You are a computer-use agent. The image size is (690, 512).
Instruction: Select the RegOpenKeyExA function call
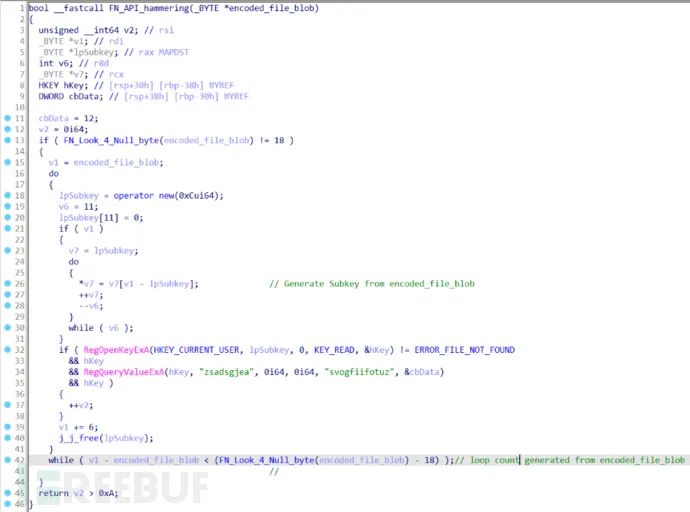116,350
